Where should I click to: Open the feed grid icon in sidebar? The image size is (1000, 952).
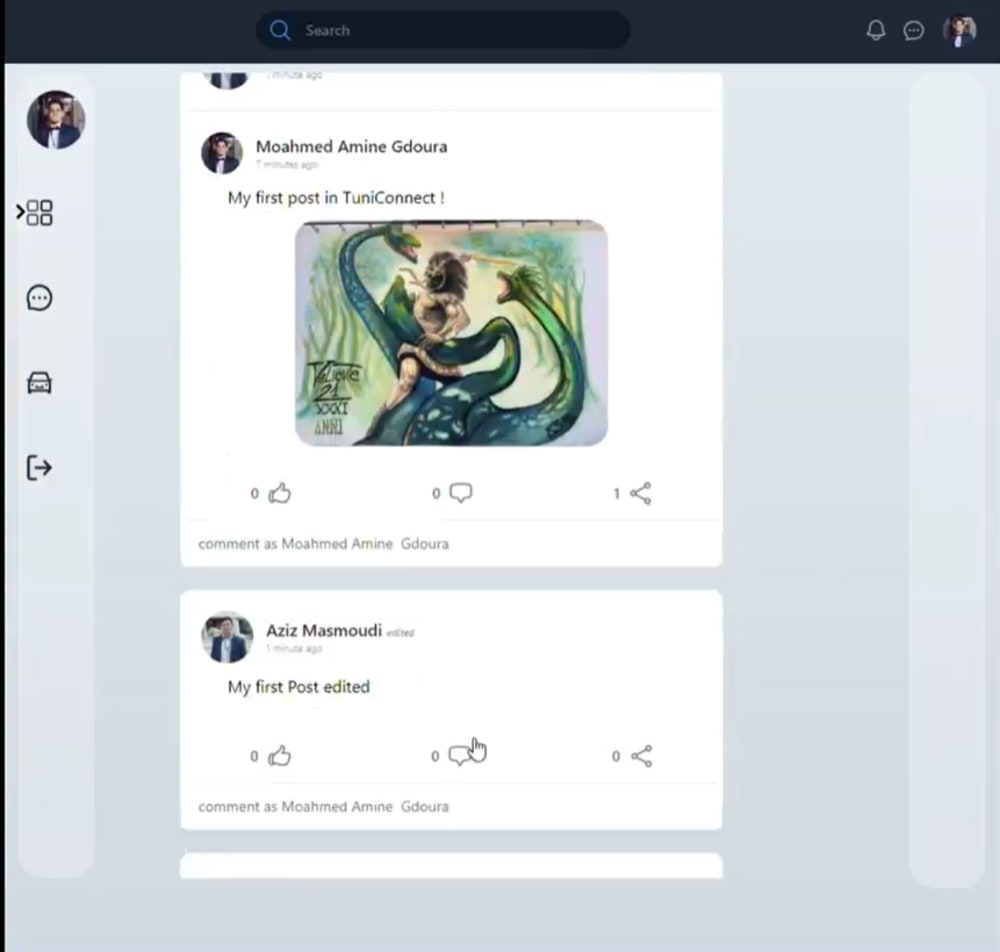click(x=40, y=212)
